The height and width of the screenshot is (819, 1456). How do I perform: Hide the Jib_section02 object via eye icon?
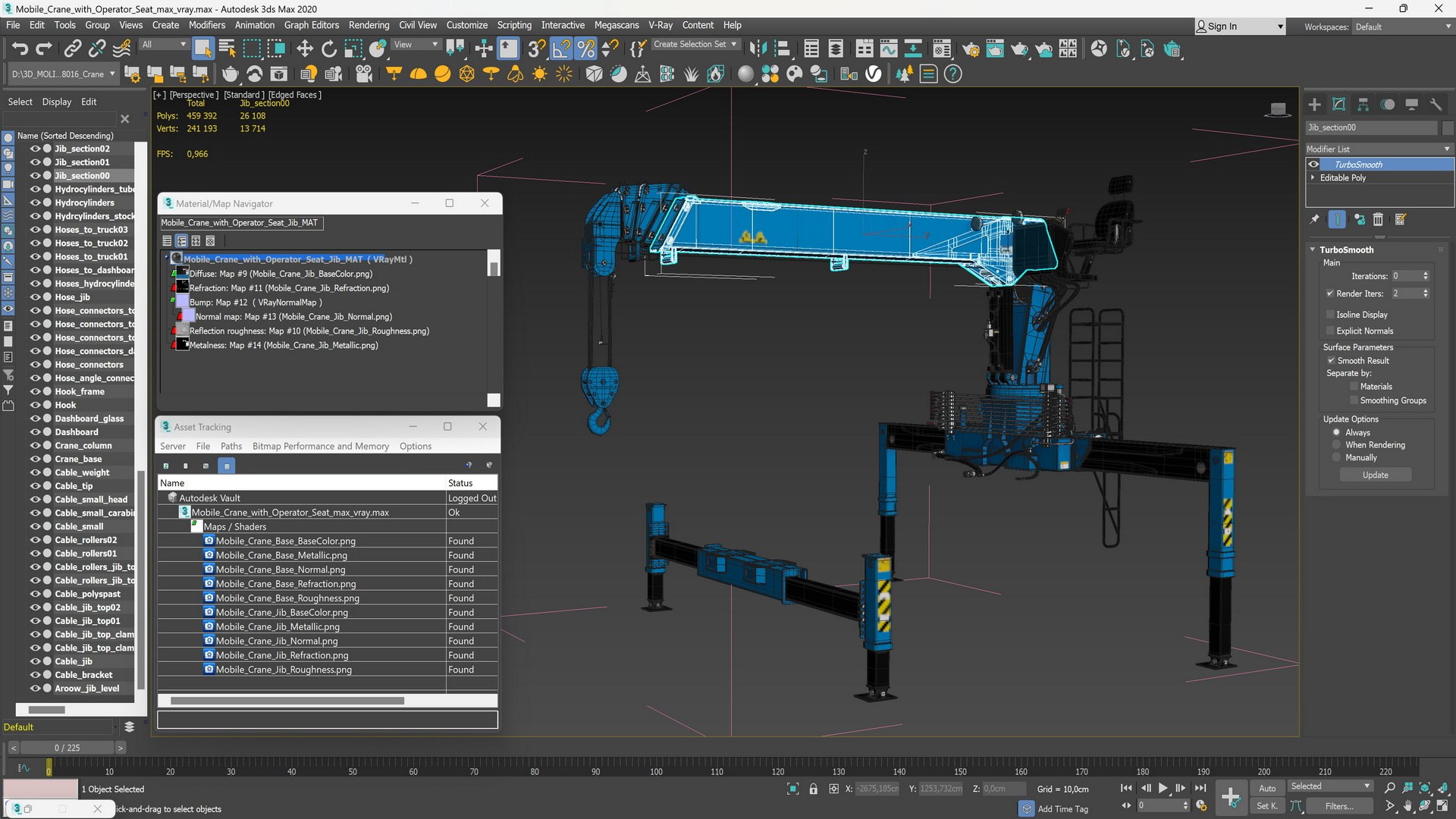click(x=35, y=149)
